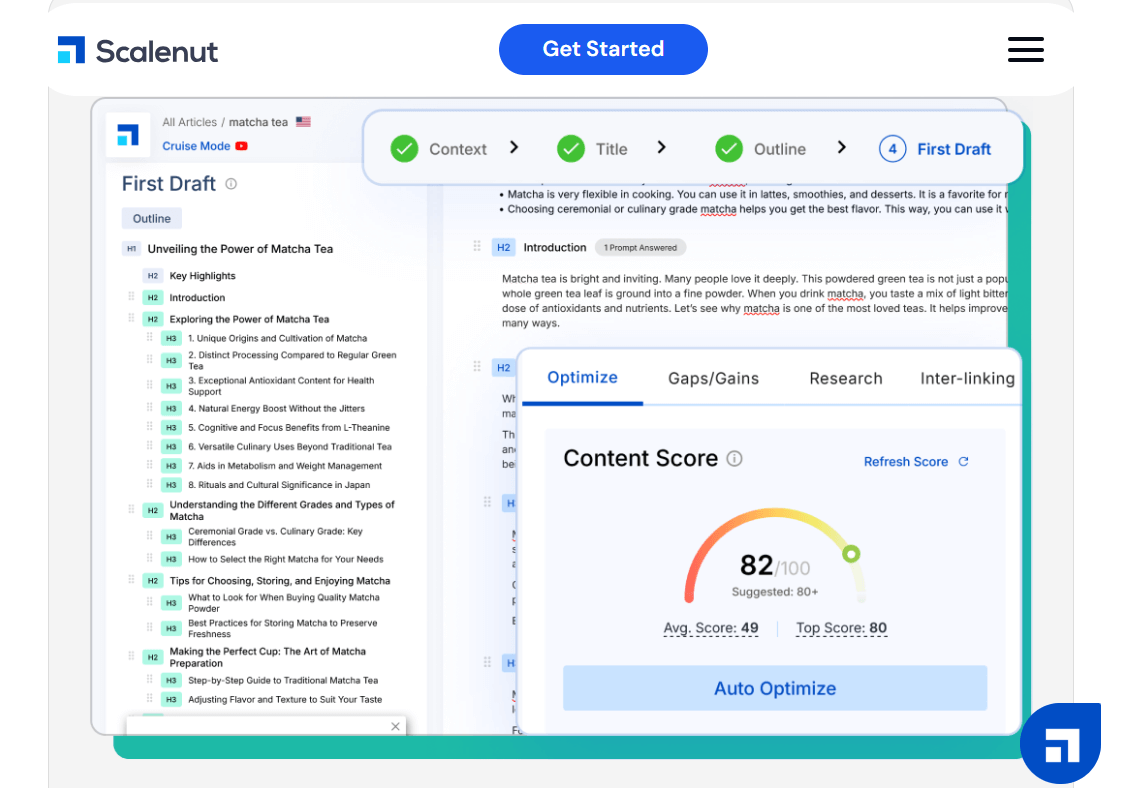Open the blue Scalenut chat widget
Viewport: 1121px width, 788px height.
pos(1060,743)
